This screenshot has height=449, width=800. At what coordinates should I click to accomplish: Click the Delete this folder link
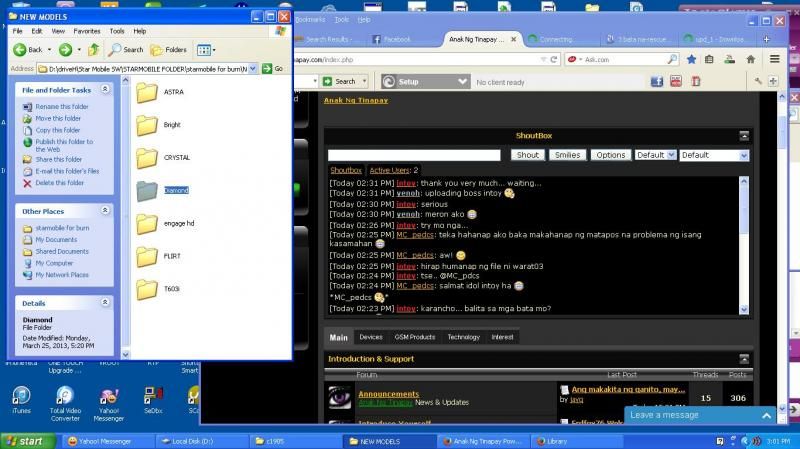(x=59, y=183)
